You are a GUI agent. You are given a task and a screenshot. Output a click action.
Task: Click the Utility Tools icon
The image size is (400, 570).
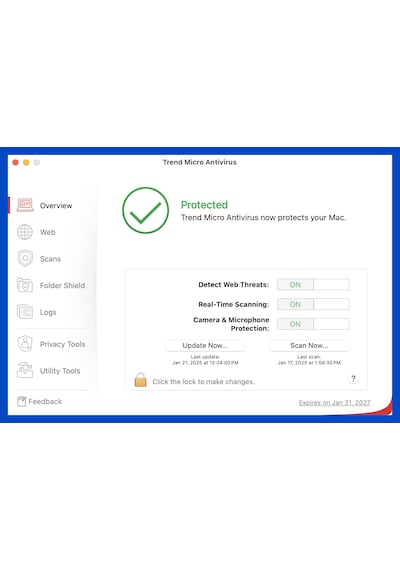tap(25, 370)
